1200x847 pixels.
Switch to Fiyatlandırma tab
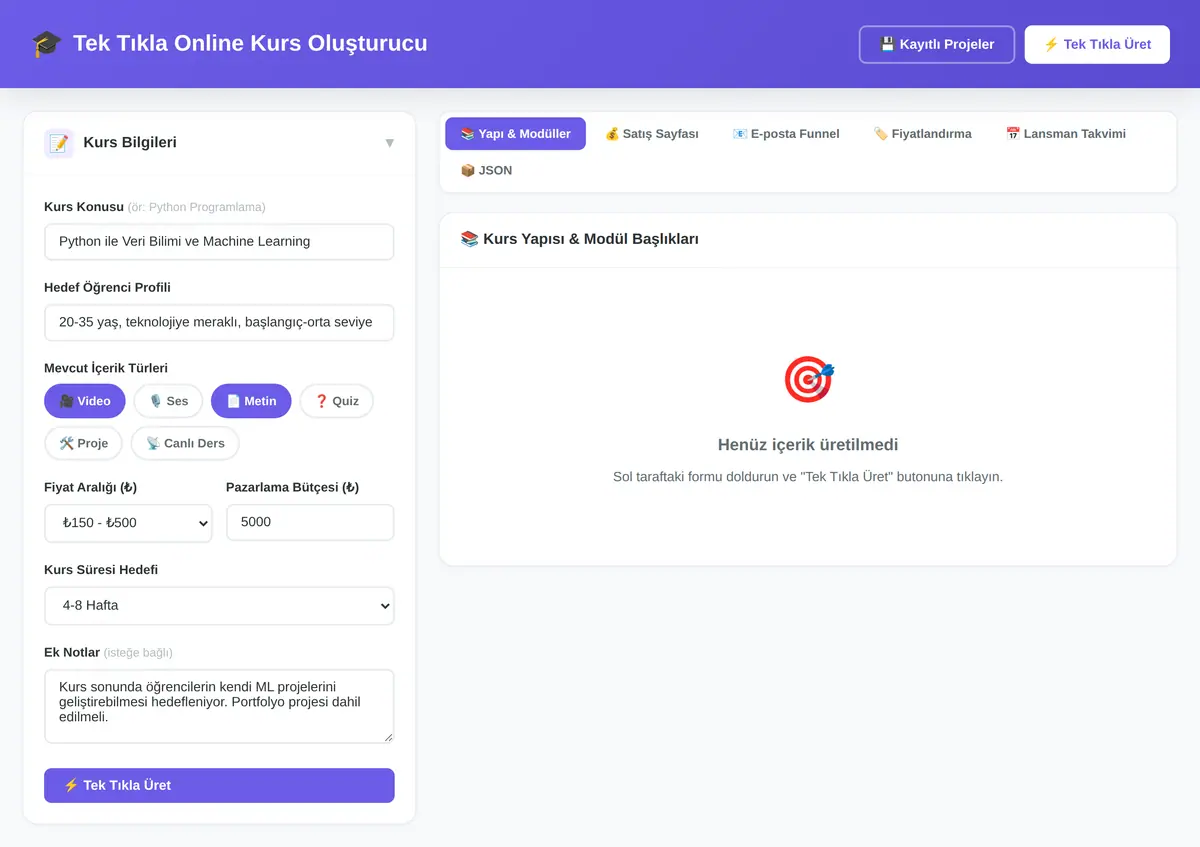[x=922, y=133]
